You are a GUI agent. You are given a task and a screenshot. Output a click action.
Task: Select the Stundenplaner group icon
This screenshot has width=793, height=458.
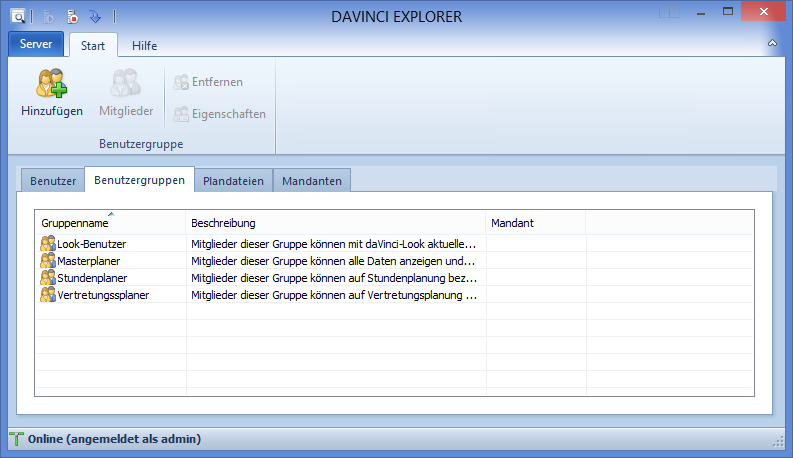[x=48, y=277]
